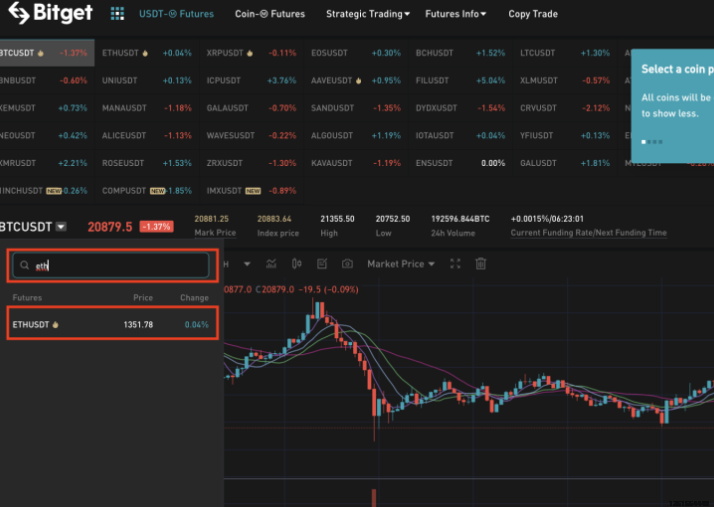The height and width of the screenshot is (507, 714).
Task: Open the Strategic Trading menu
Action: (368, 14)
